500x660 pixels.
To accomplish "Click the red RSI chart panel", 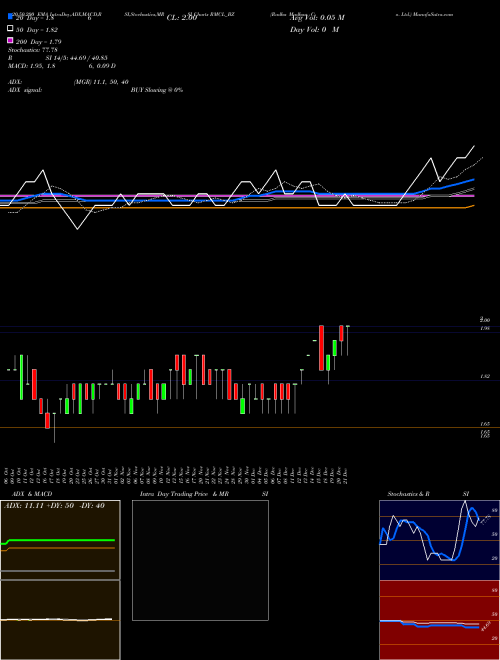I will (x=439, y=620).
